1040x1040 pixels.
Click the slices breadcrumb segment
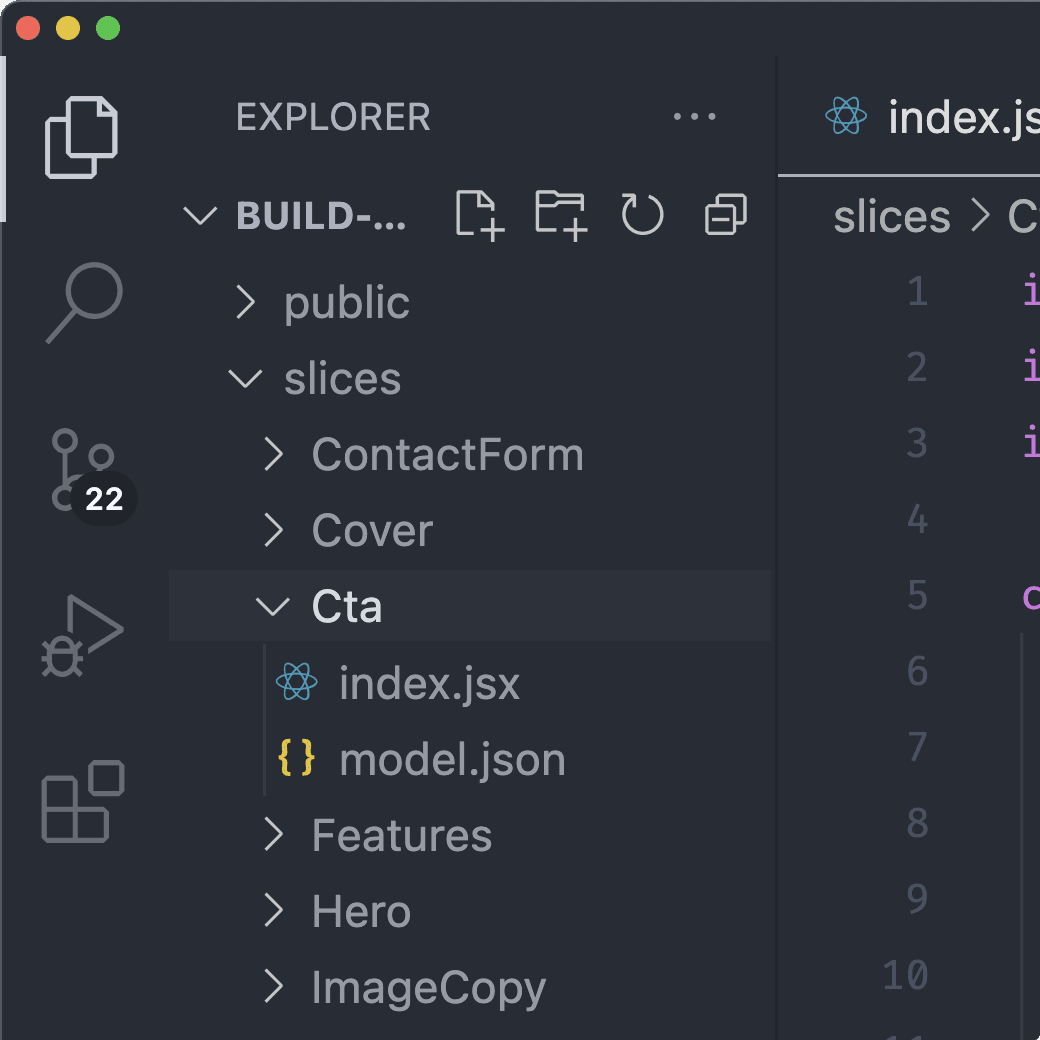(891, 218)
